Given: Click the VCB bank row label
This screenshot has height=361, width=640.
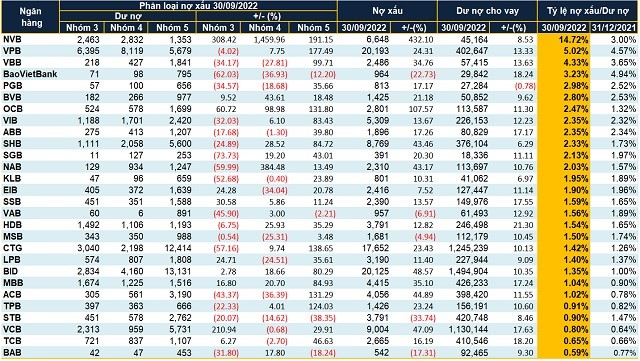Looking at the screenshot, I should click(x=12, y=329).
